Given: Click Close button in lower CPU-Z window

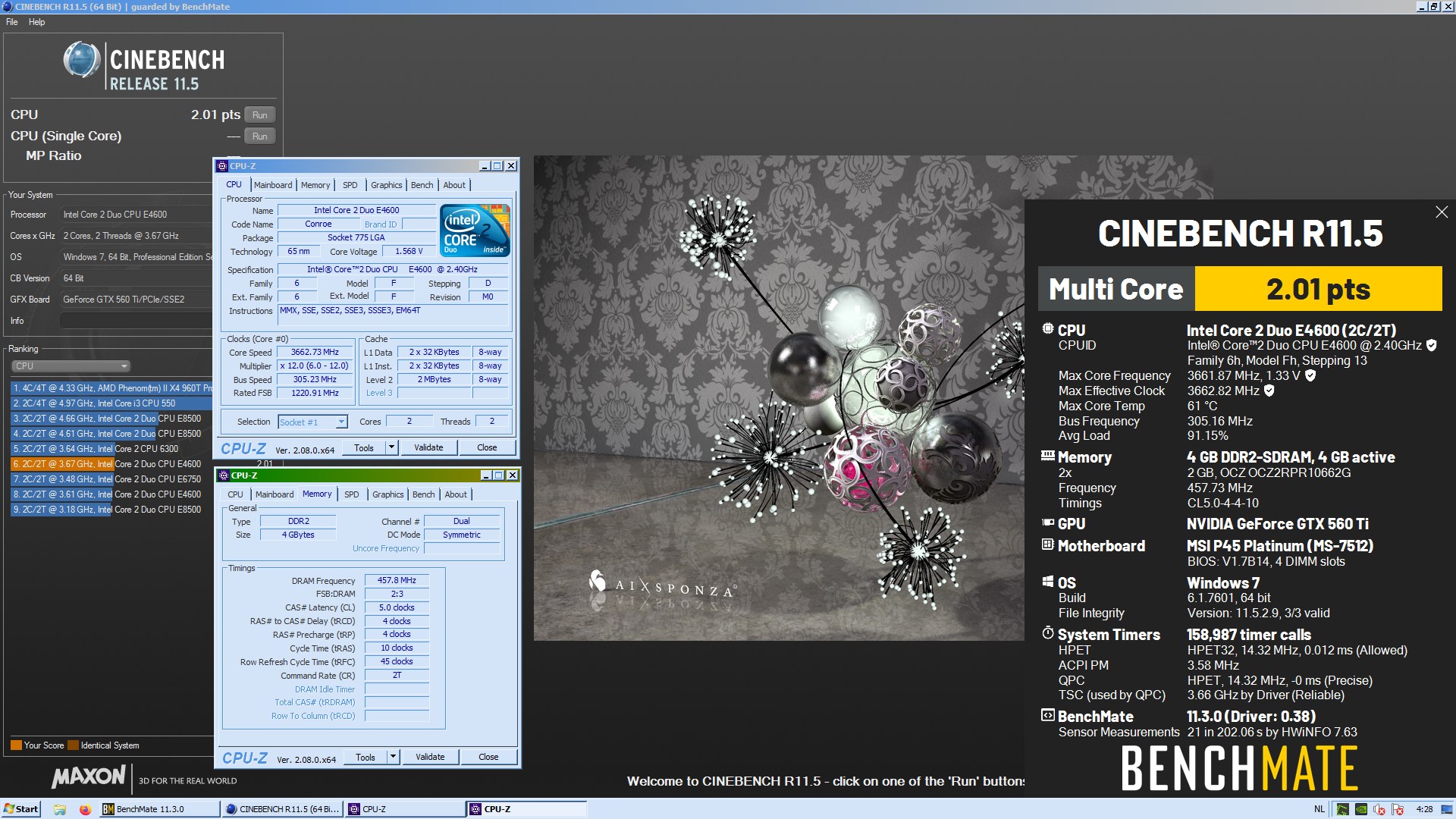Looking at the screenshot, I should click(x=488, y=757).
